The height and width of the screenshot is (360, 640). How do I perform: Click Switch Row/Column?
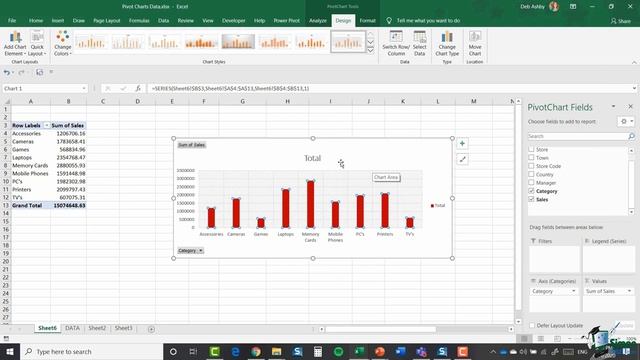click(396, 43)
